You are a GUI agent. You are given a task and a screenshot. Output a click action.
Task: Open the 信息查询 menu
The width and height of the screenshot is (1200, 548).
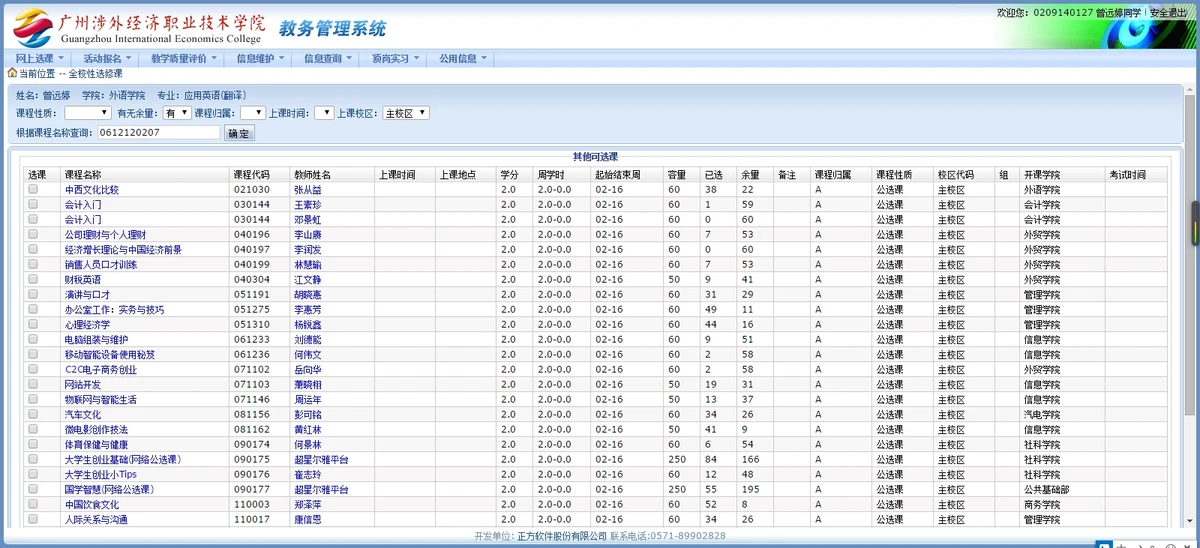(327, 58)
